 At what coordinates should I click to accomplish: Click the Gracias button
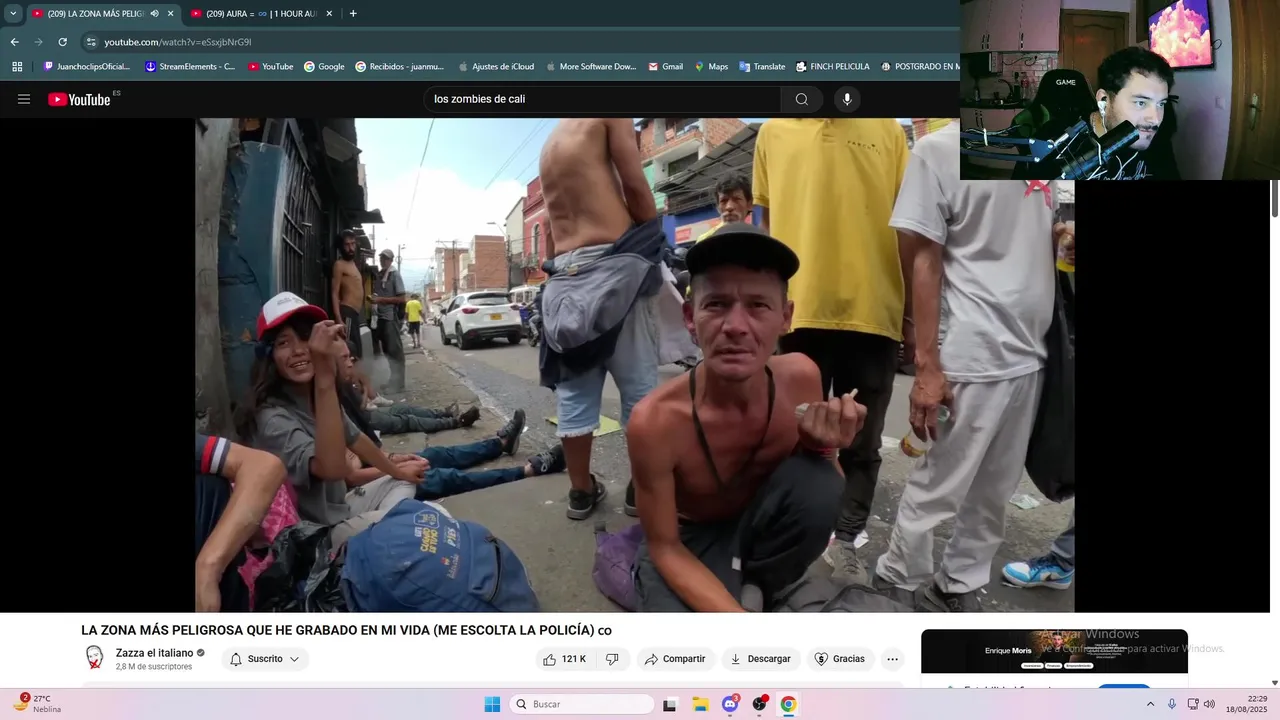coord(839,659)
